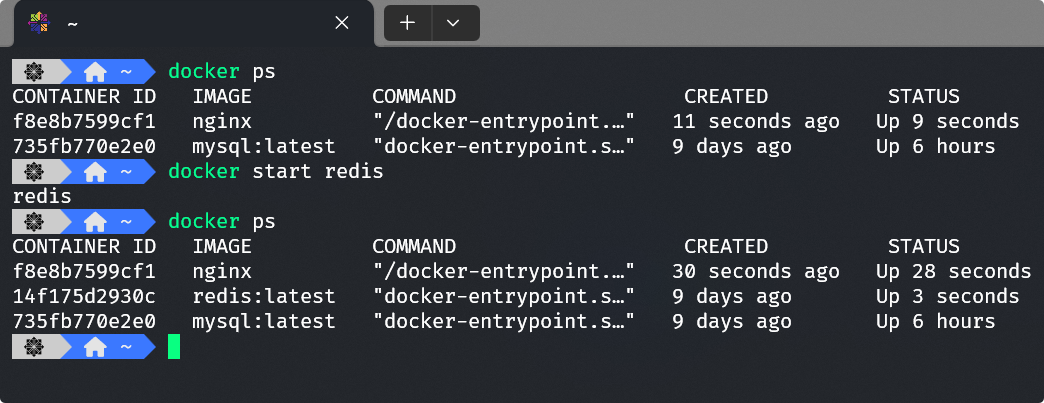Click the "Up 3 seconds" status text
The height and width of the screenshot is (403, 1044).
point(947,296)
